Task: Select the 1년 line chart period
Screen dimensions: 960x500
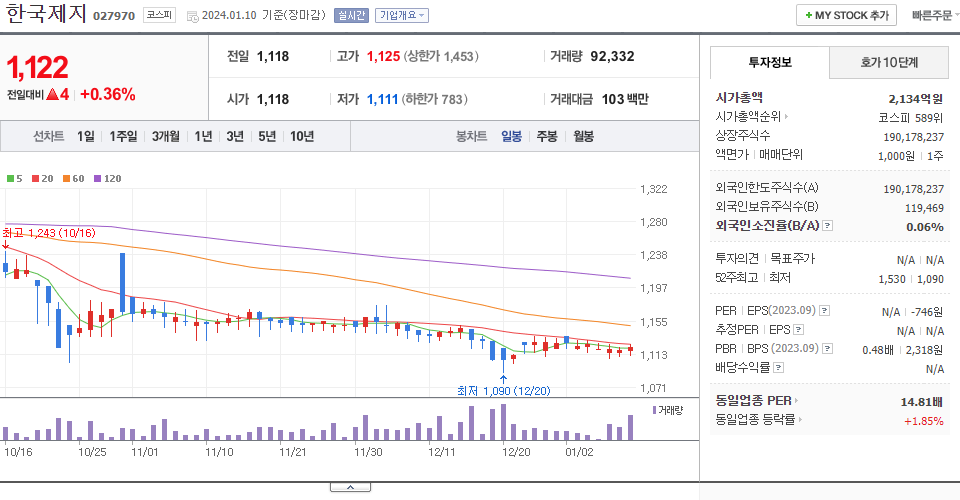Action: click(x=203, y=136)
